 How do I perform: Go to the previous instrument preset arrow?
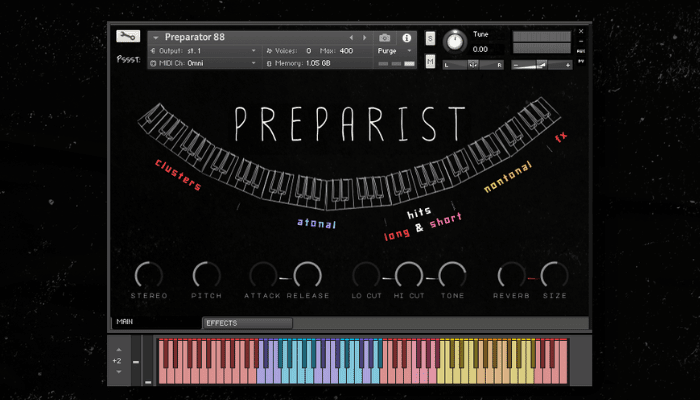(x=351, y=38)
